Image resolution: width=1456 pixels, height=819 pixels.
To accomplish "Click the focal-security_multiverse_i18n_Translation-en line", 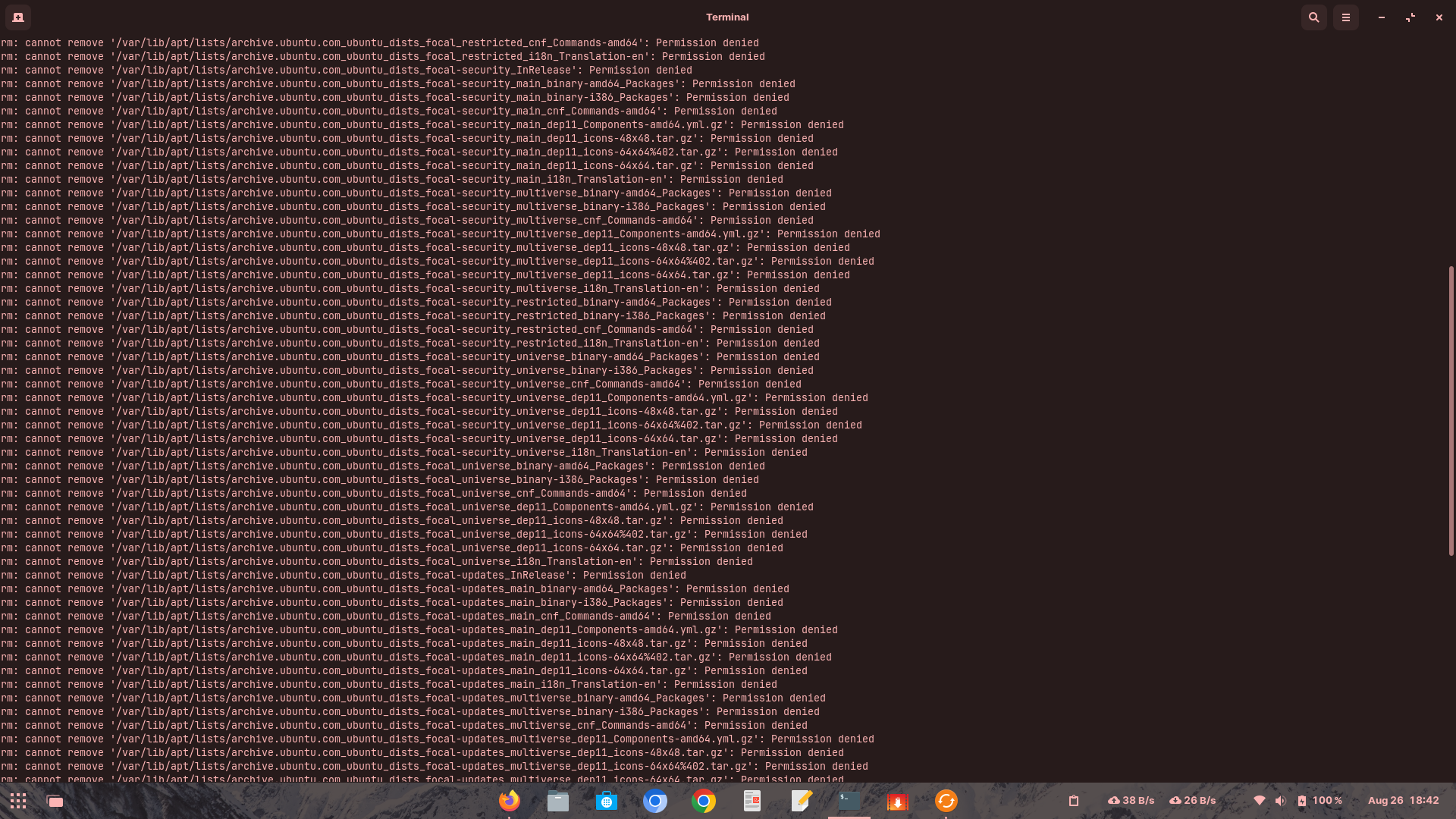I will [410, 289].
